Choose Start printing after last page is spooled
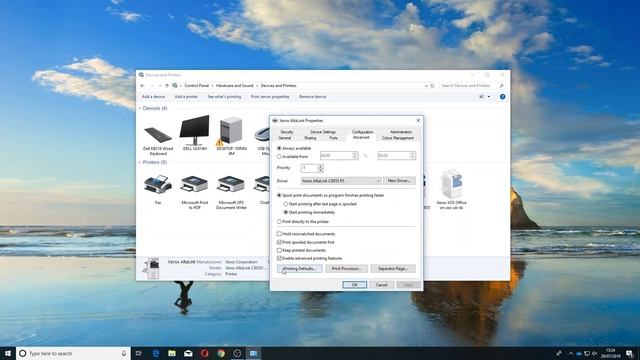Viewport: 640px width, 360px height. coord(286,204)
